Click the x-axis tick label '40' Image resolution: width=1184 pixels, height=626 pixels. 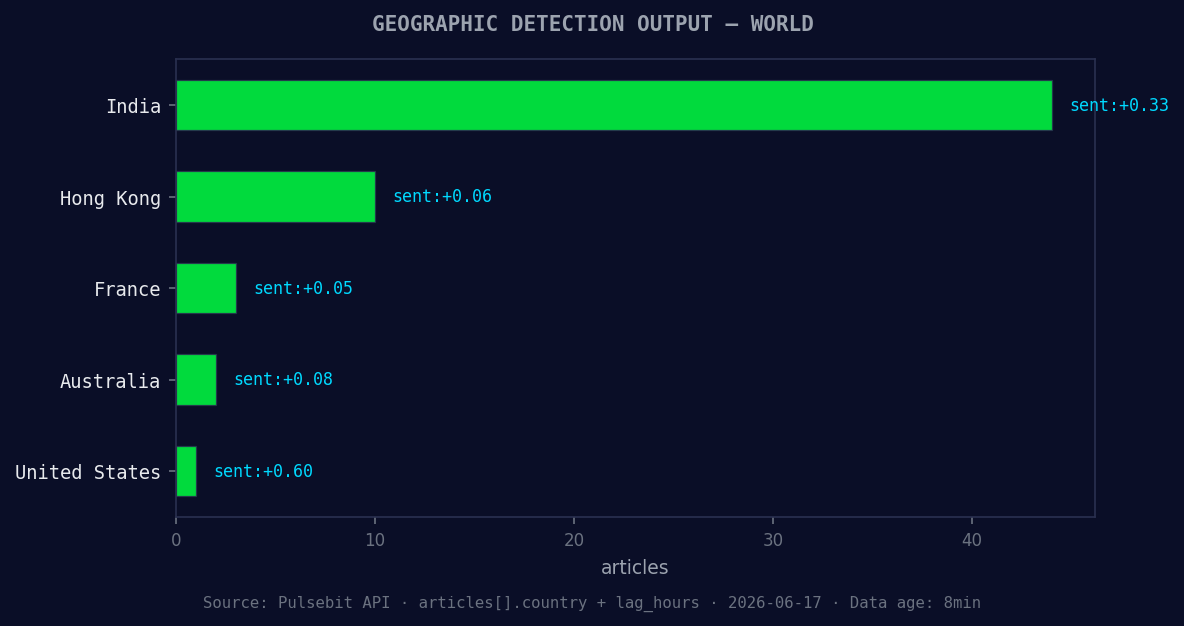(972, 540)
